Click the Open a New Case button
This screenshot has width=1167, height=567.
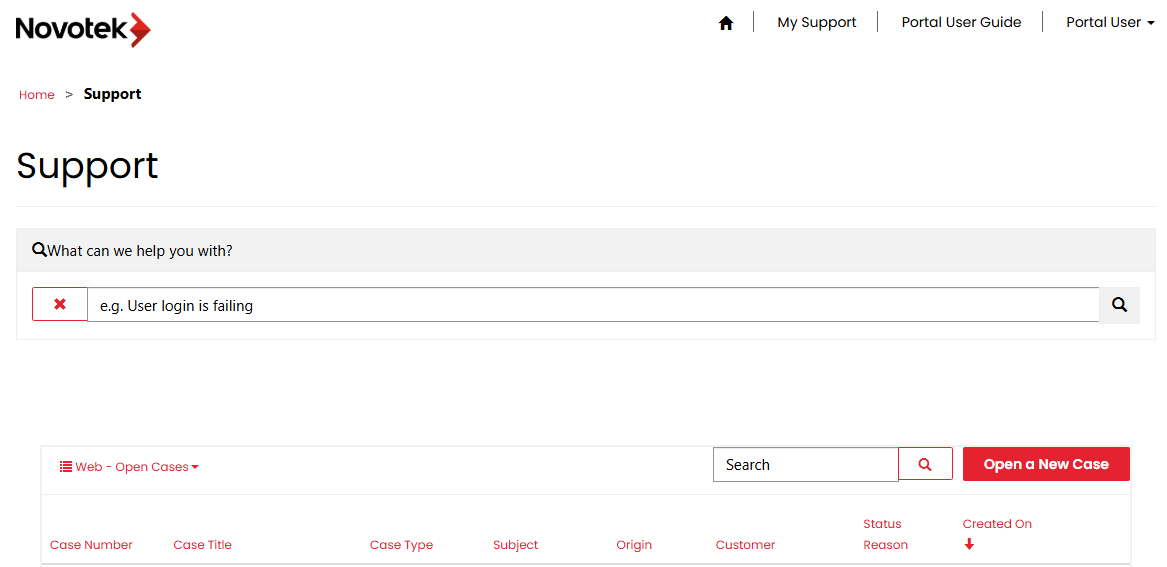point(1045,464)
